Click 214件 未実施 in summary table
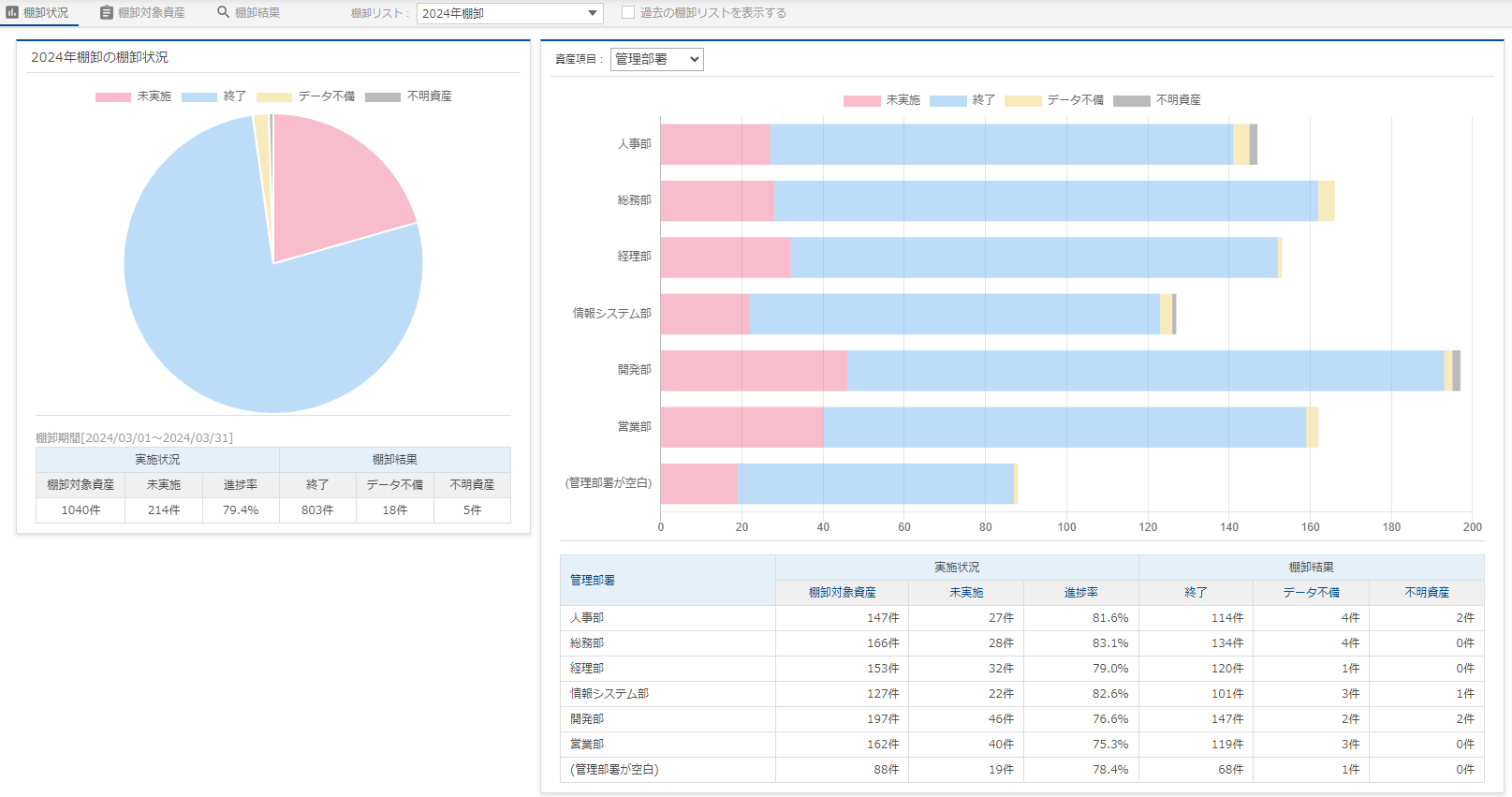Image resolution: width=1512 pixels, height=797 pixels. coord(164,510)
